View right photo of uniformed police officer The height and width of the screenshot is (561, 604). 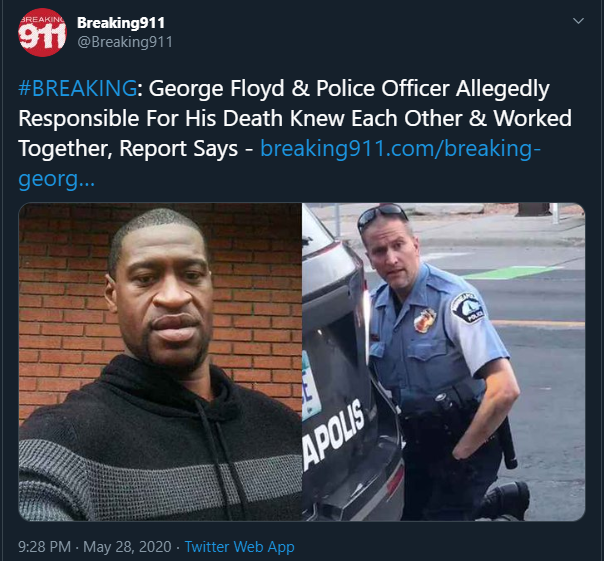click(444, 362)
